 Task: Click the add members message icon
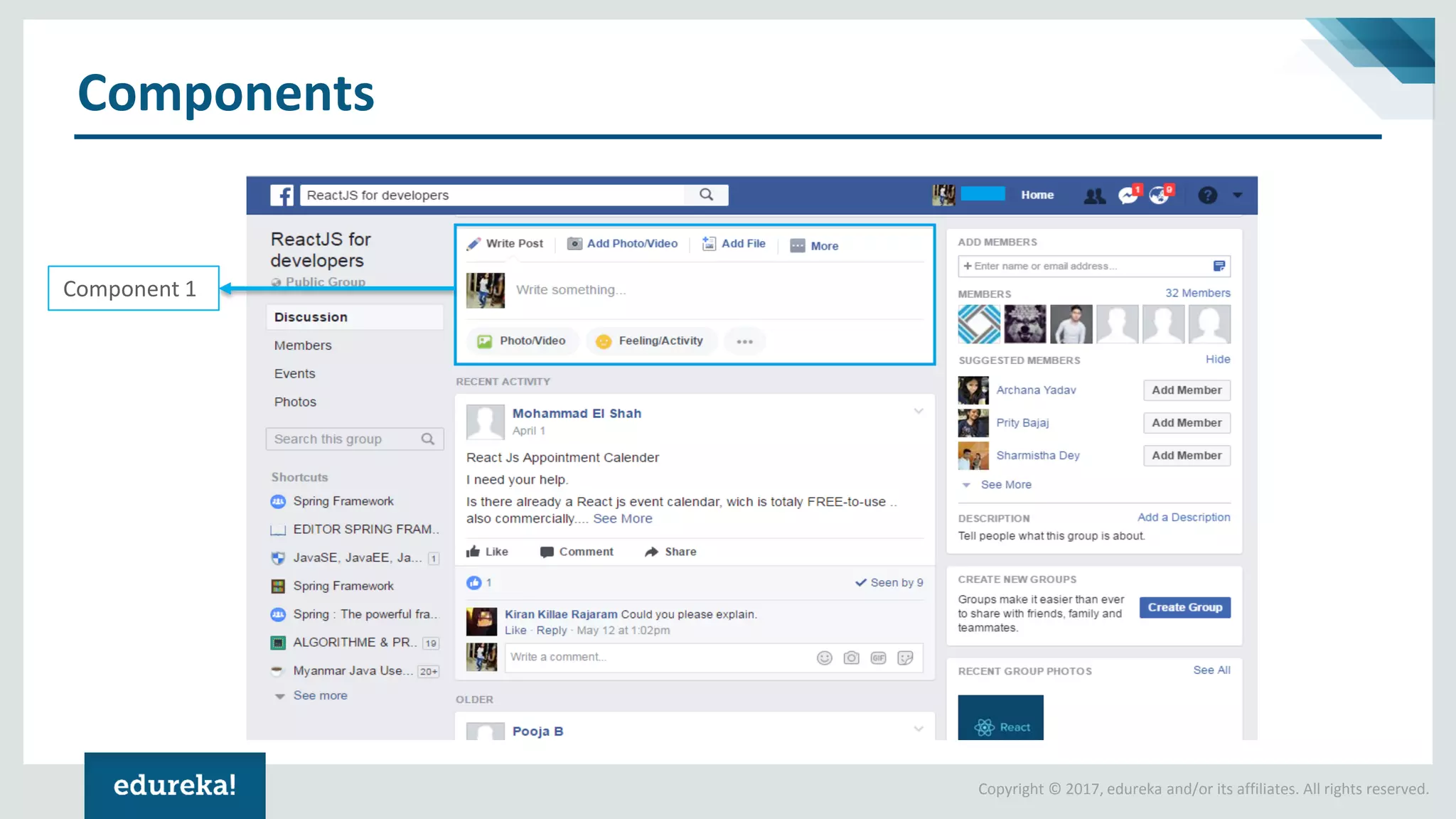1219,267
